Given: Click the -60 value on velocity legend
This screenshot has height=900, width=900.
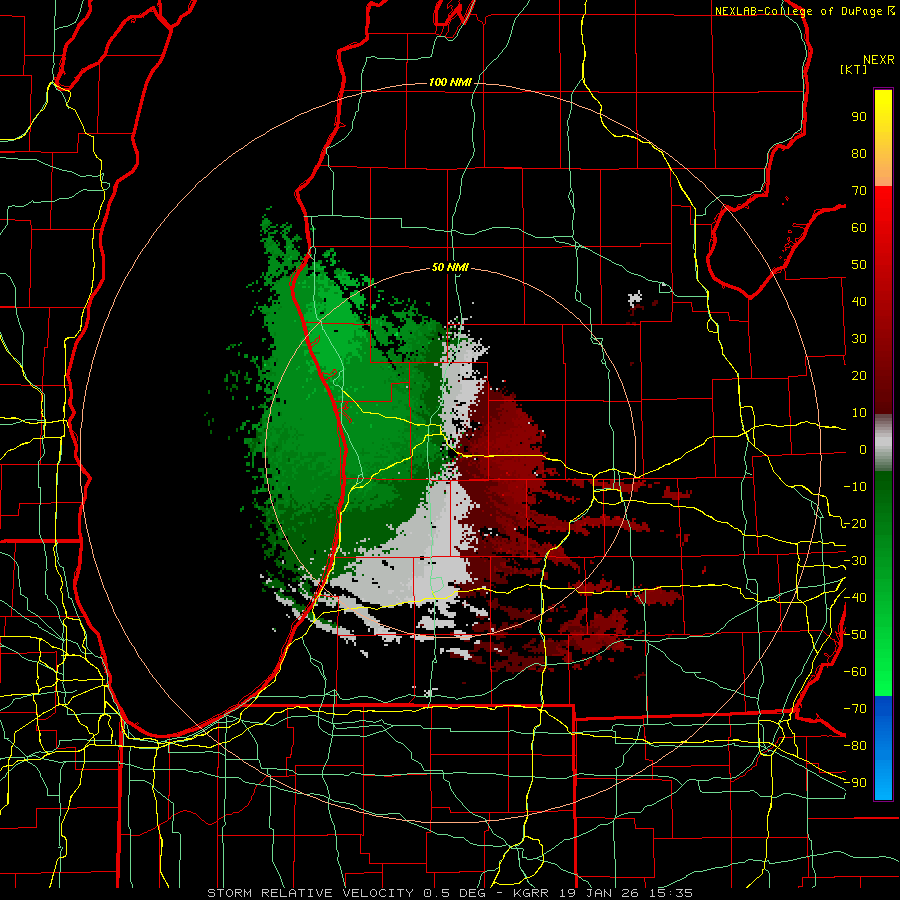Looking at the screenshot, I should [855, 672].
